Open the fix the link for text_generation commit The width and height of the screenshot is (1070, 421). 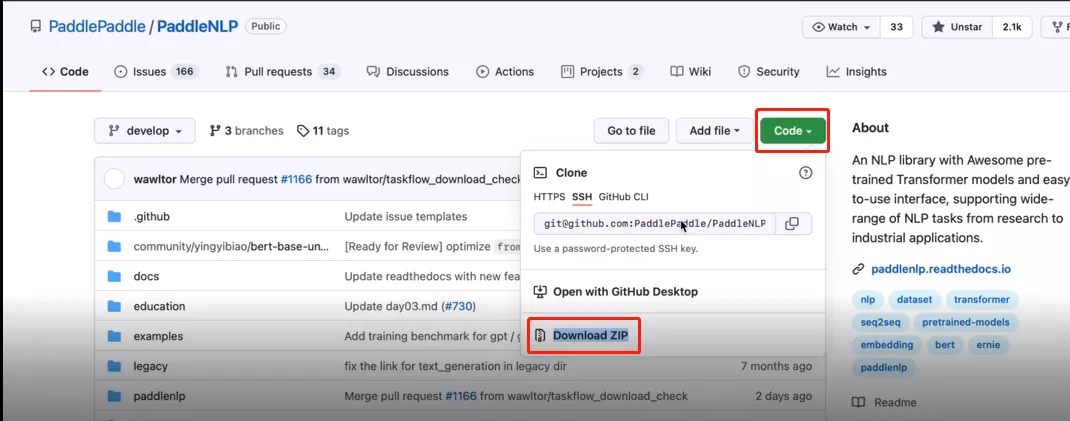point(455,366)
